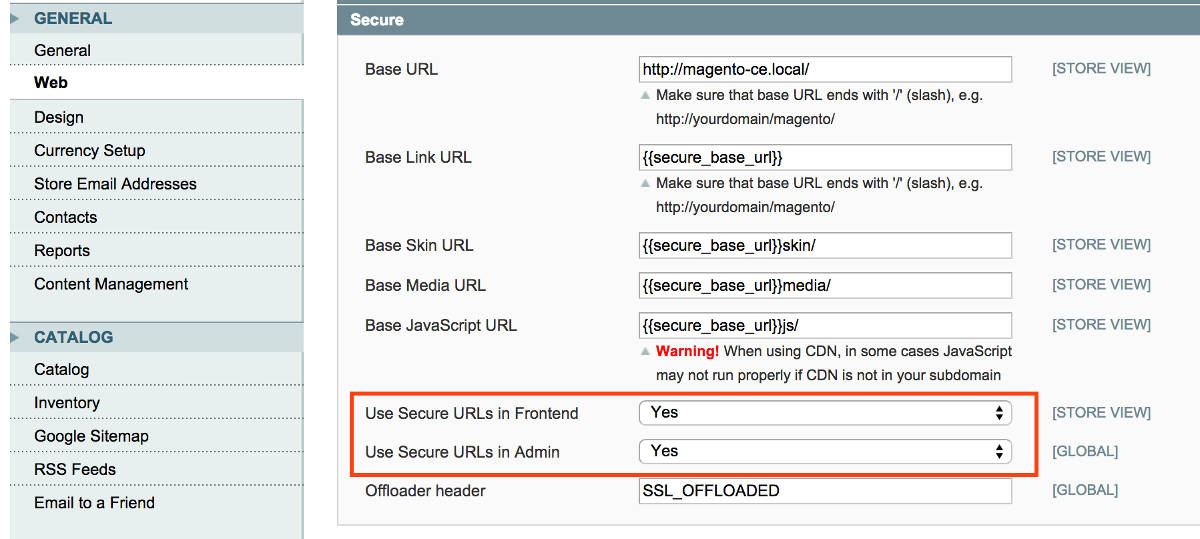
Task: Click the Offloader header input field
Action: click(x=825, y=491)
